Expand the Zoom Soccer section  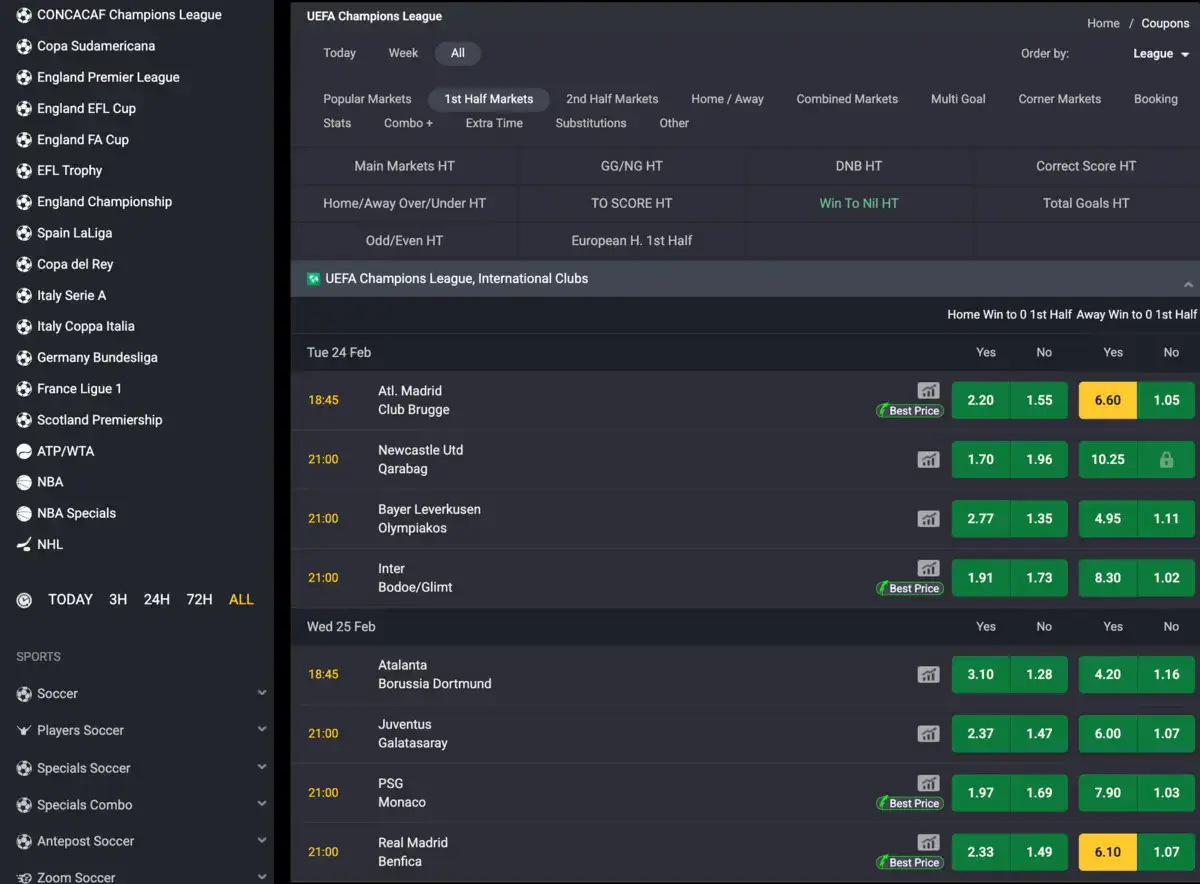click(x=262, y=877)
